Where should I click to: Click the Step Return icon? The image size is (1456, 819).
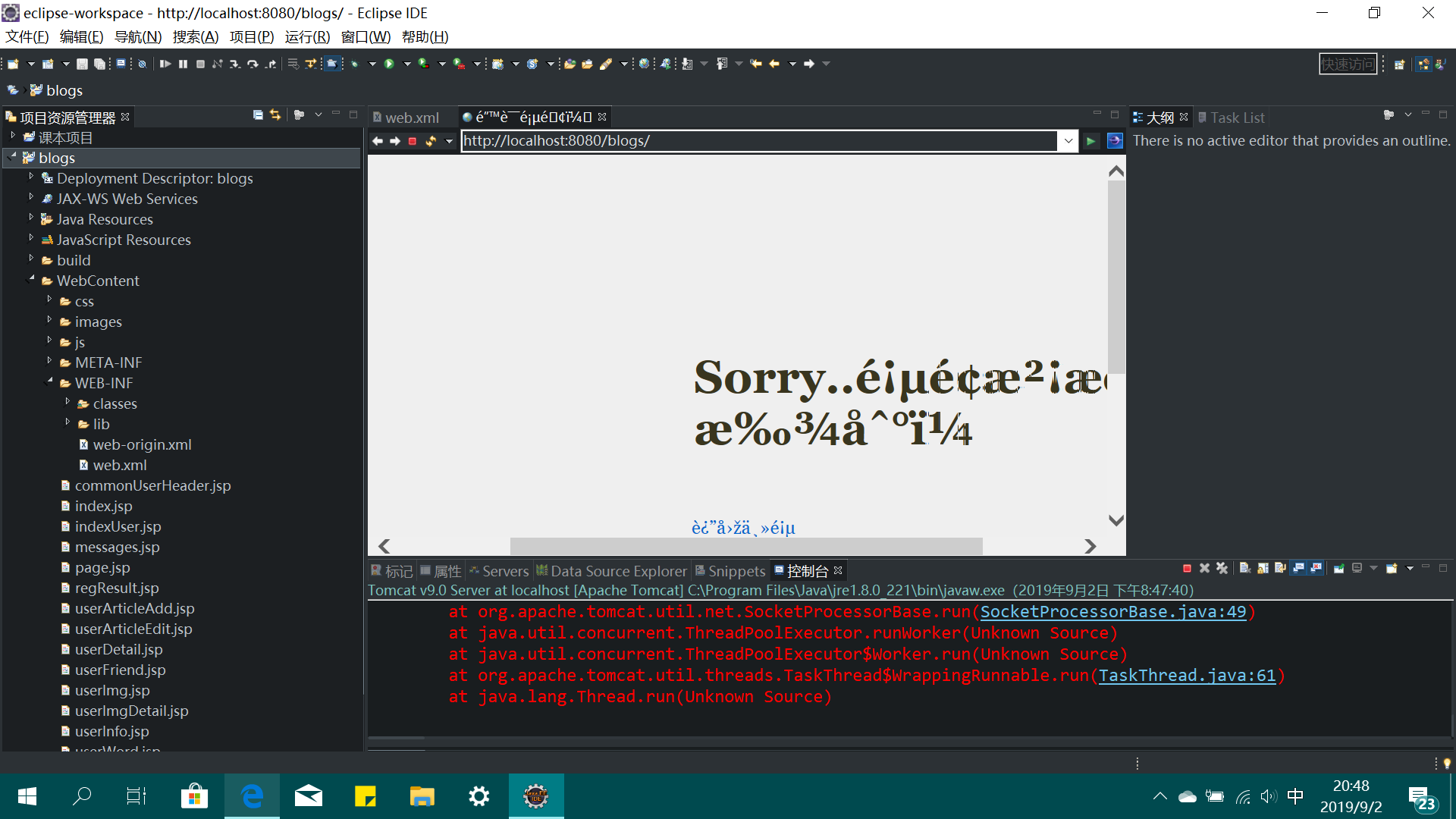[x=271, y=64]
